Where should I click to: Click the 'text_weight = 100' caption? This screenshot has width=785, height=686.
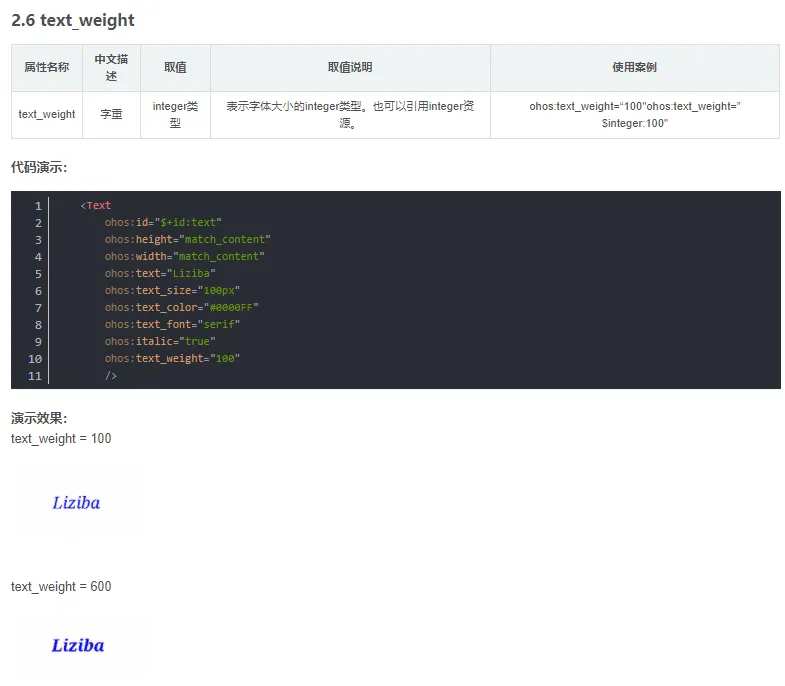point(61,439)
